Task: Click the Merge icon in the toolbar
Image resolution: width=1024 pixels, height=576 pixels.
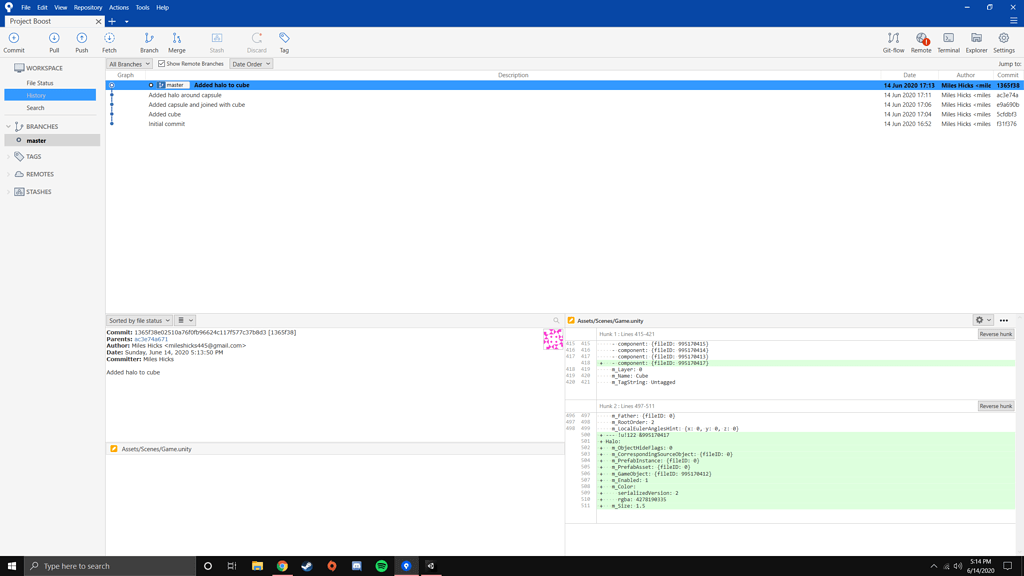Action: (177, 40)
